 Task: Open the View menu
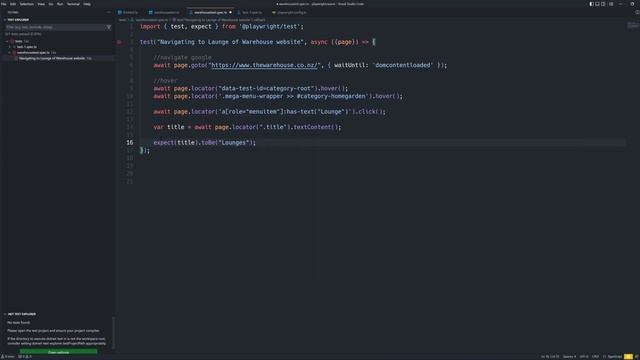[41, 4]
